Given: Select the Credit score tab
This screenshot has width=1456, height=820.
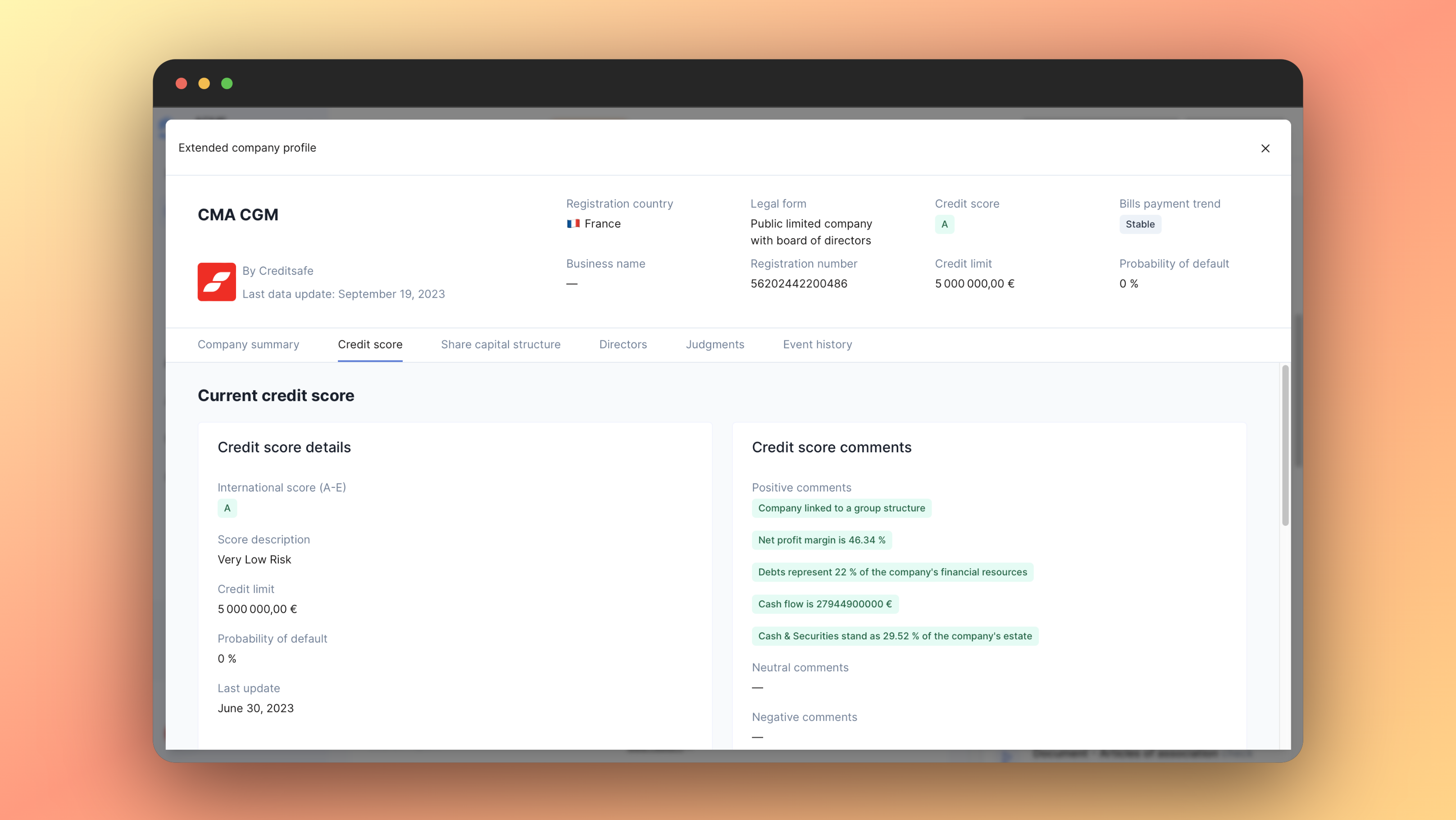Looking at the screenshot, I should (370, 344).
